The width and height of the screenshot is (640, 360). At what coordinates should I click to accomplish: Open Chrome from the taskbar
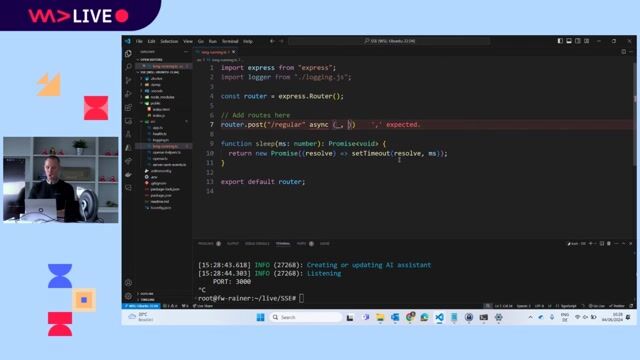pyautogui.click(x=410, y=317)
